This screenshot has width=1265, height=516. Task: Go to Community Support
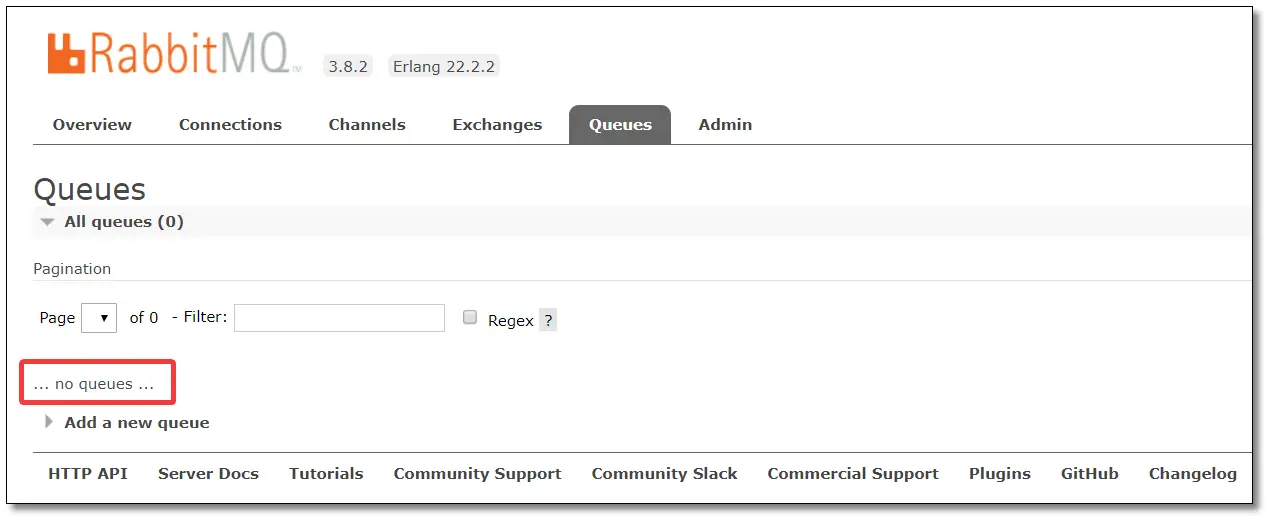tap(477, 474)
